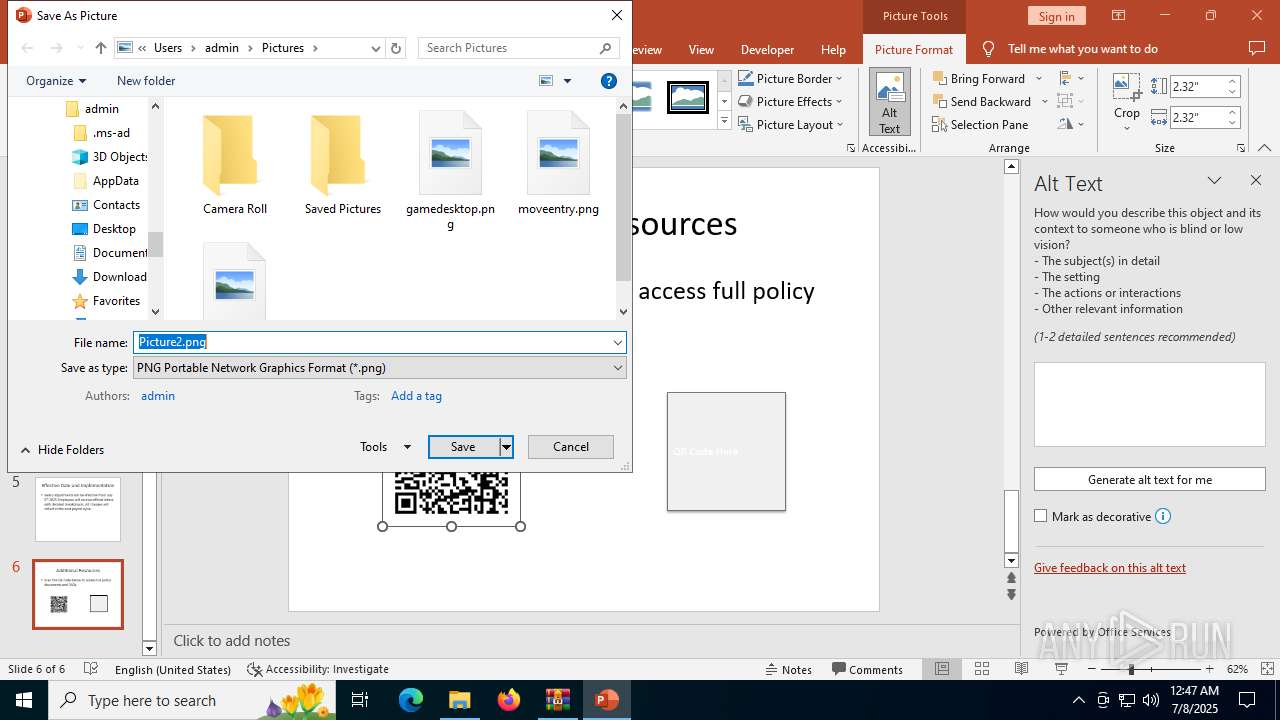Go up one folder level in Save dialog
Screen dimensions: 1280x720
click(100, 48)
